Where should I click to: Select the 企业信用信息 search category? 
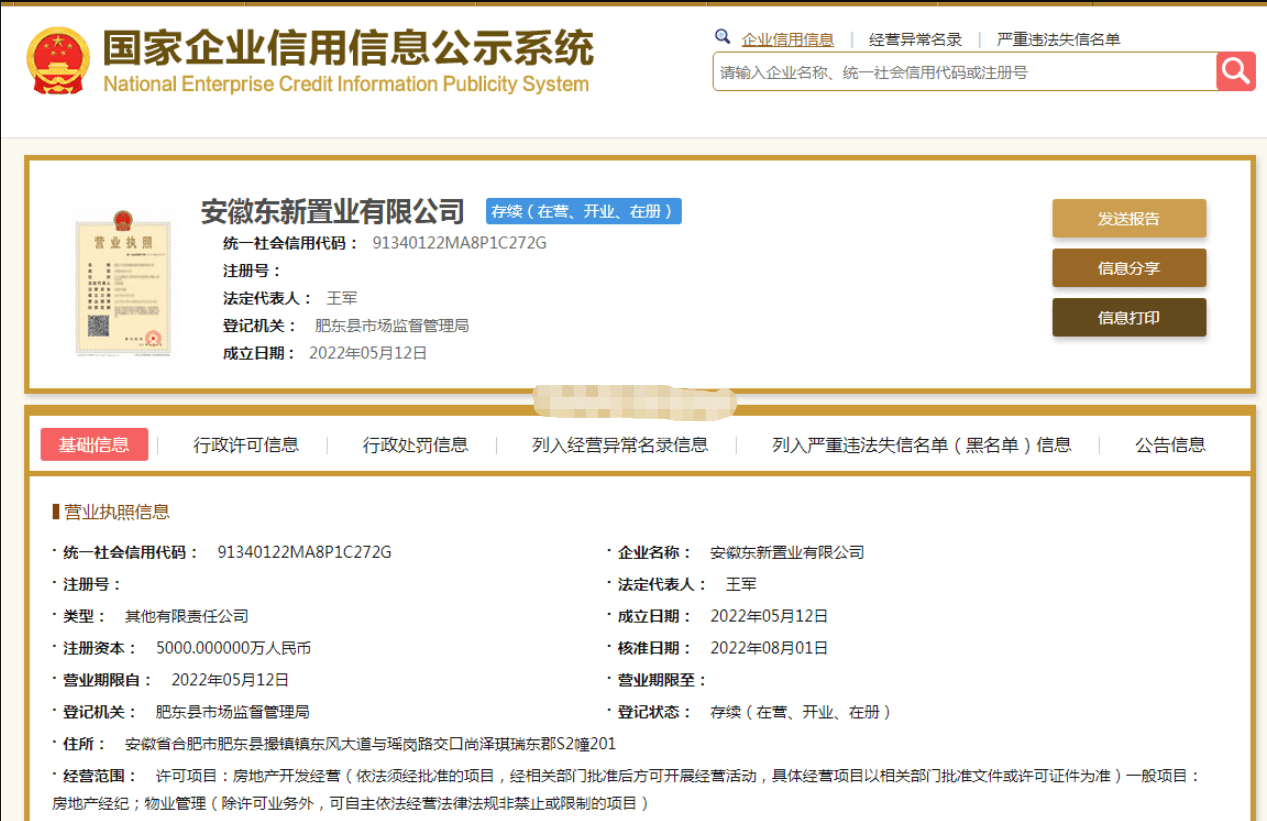click(787, 40)
